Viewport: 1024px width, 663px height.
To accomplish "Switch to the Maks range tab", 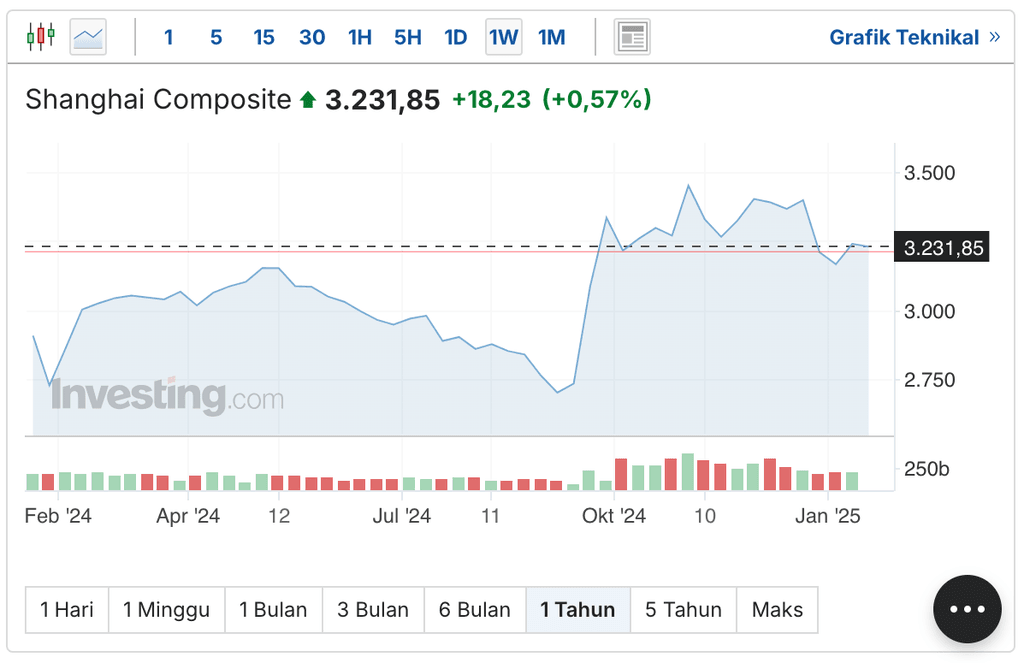I will tap(778, 609).
